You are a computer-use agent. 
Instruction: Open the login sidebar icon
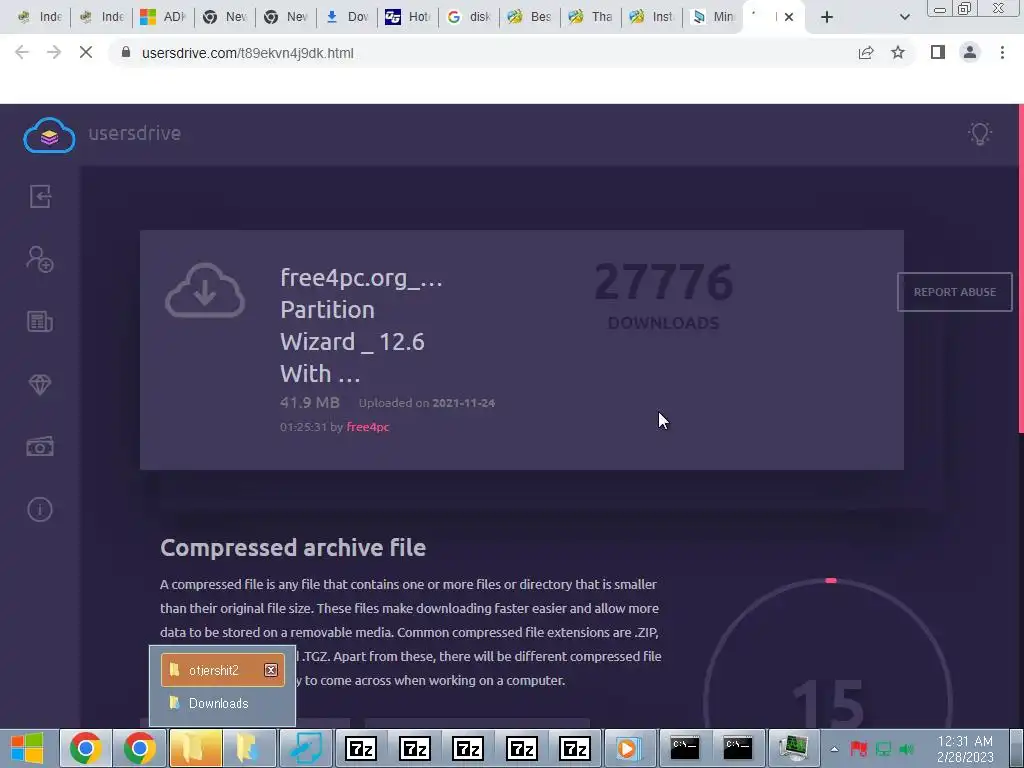click(x=40, y=196)
